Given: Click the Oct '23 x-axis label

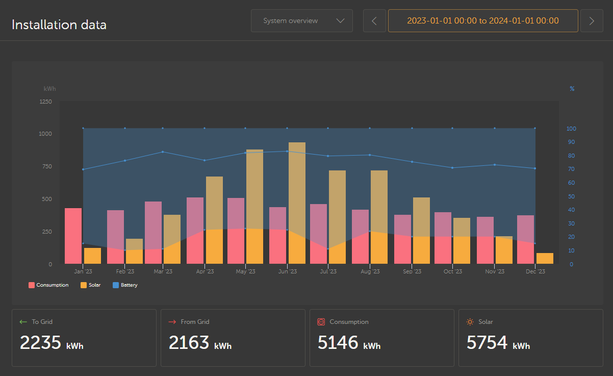Looking at the screenshot, I should click(x=453, y=271).
